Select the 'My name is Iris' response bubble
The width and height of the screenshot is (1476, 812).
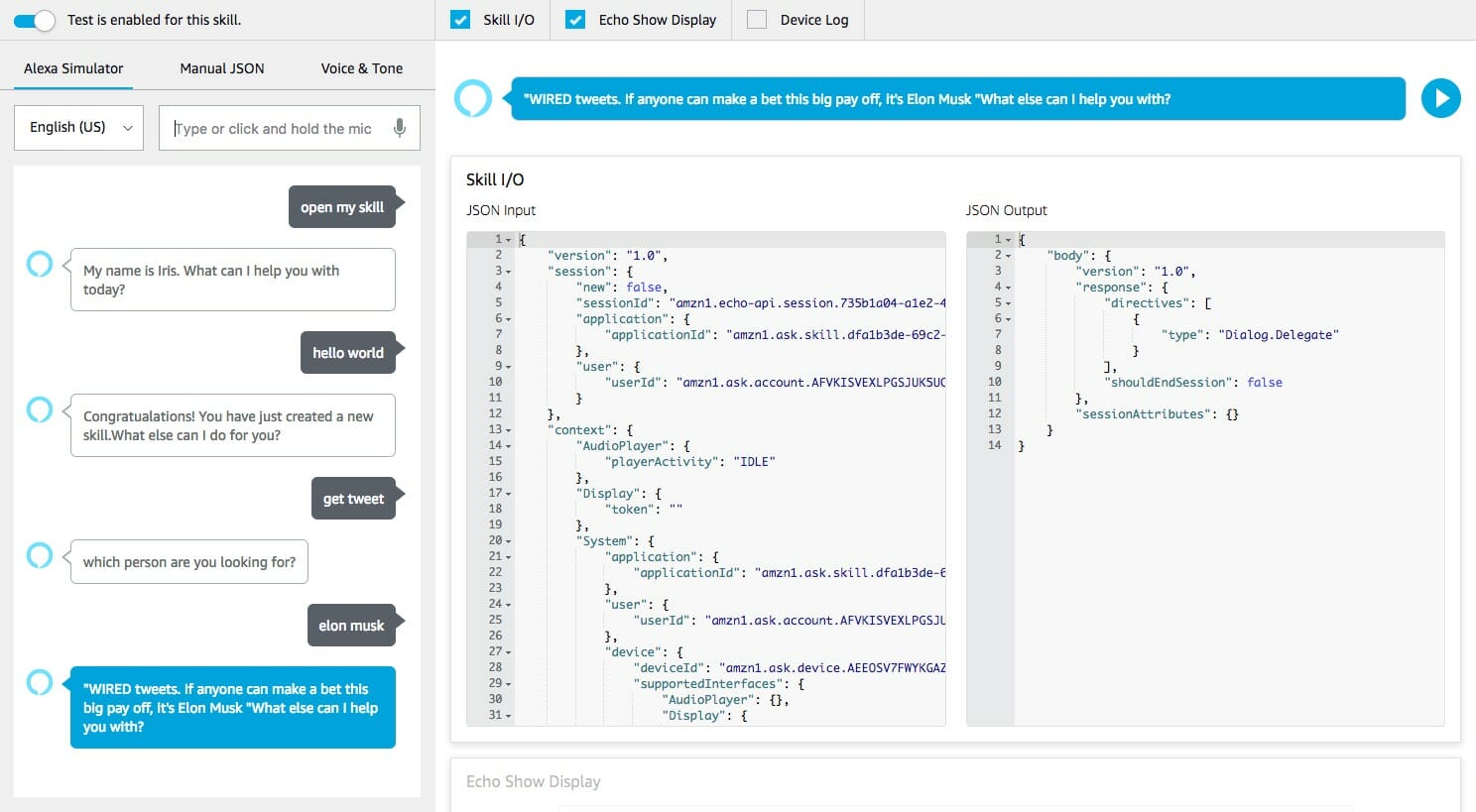coord(233,280)
